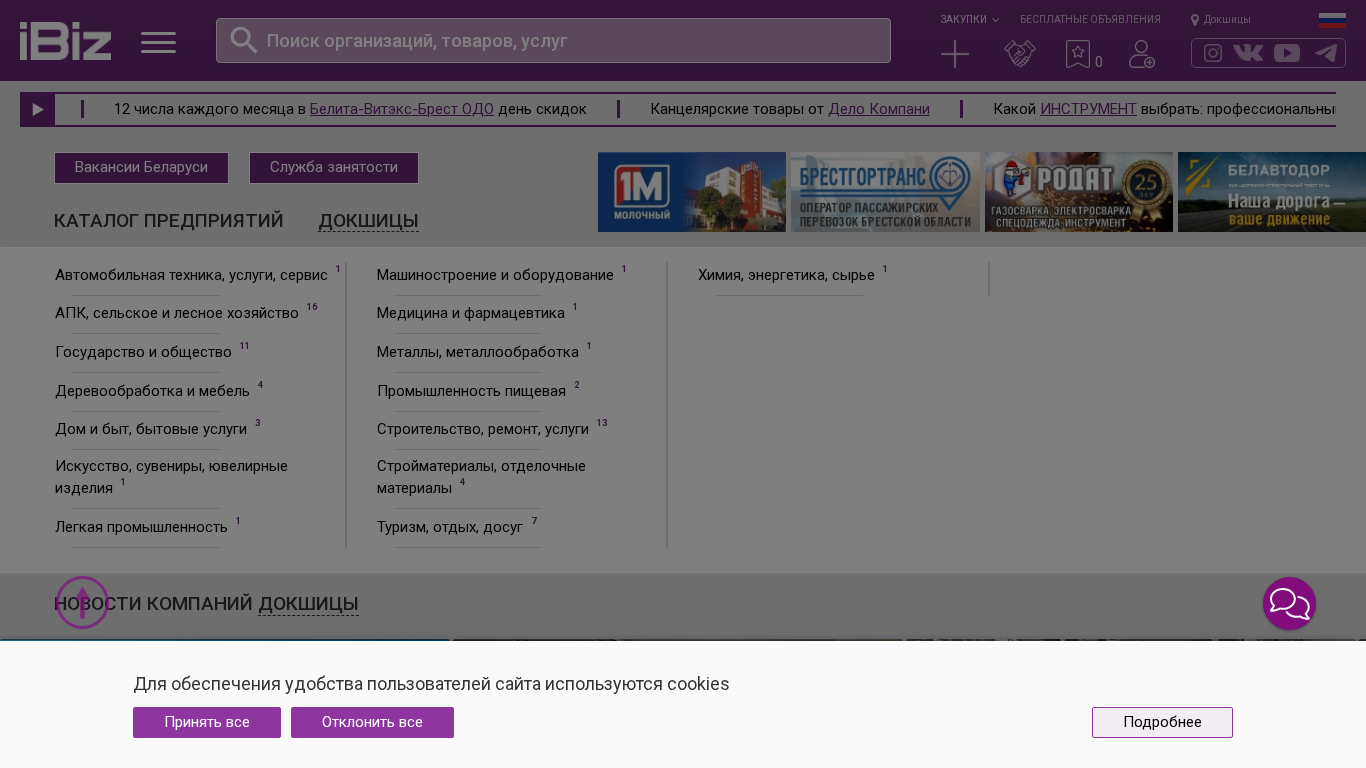1366x768 pixels.
Task: Open Государство и общество category
Action: 143,352
